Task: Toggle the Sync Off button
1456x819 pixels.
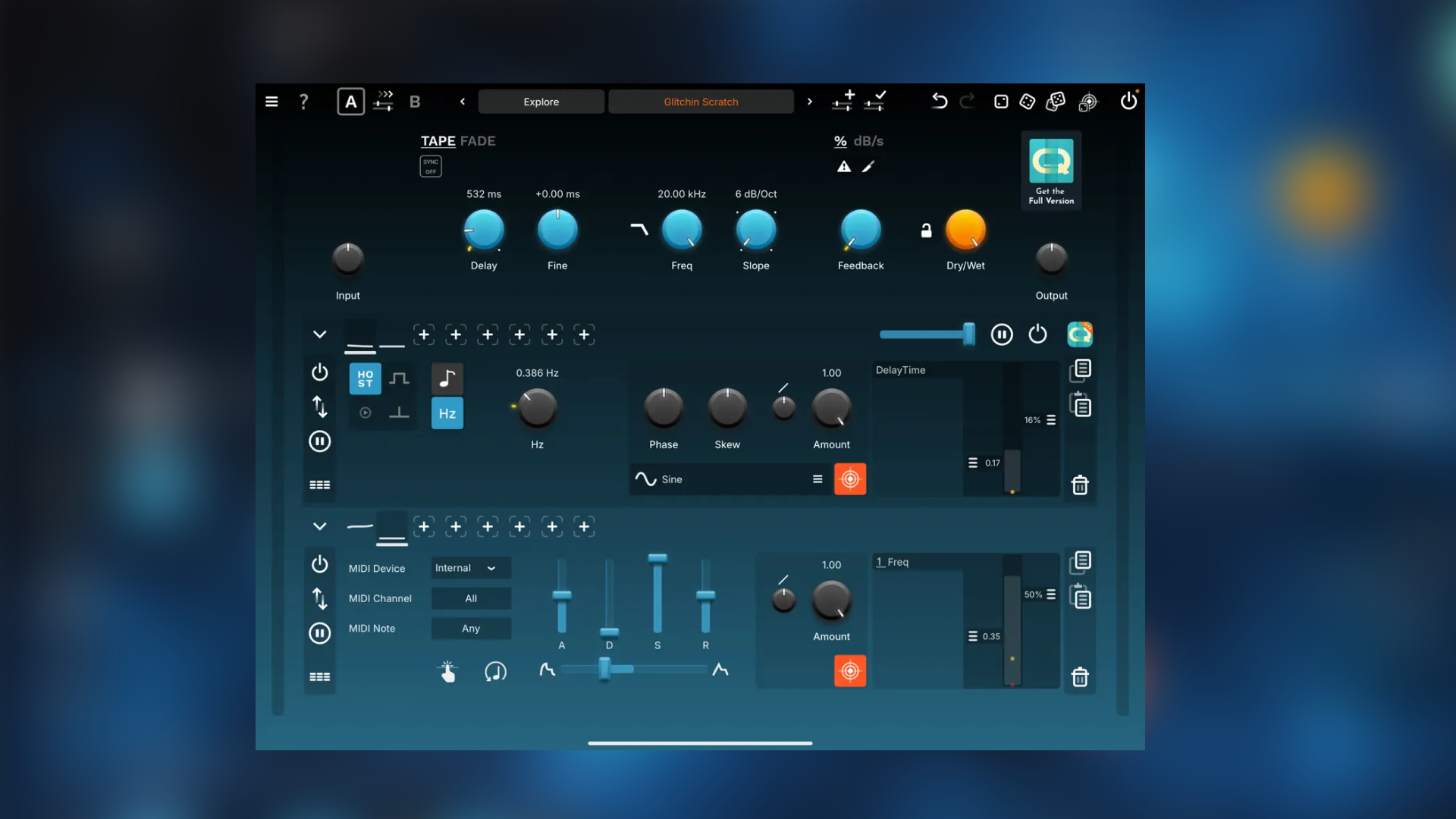Action: coord(431,166)
